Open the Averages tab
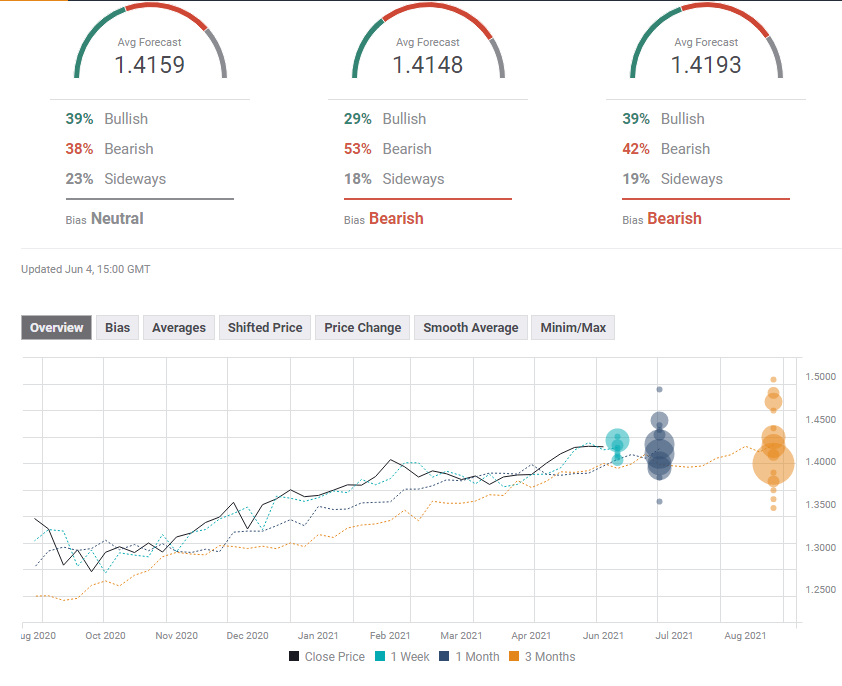Viewport: 842px width, 686px height. (179, 328)
